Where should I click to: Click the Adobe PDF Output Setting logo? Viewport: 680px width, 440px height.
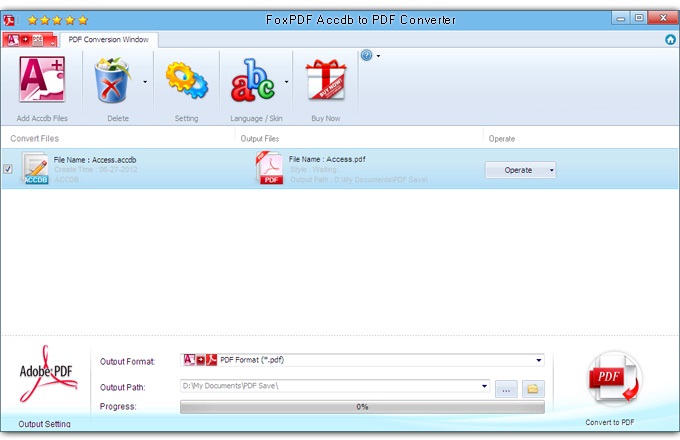click(x=47, y=375)
